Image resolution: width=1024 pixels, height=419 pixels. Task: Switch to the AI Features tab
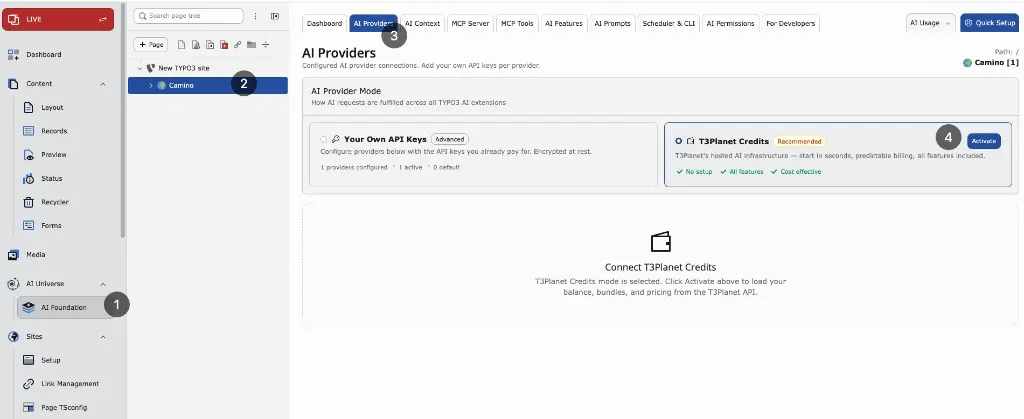pos(564,23)
